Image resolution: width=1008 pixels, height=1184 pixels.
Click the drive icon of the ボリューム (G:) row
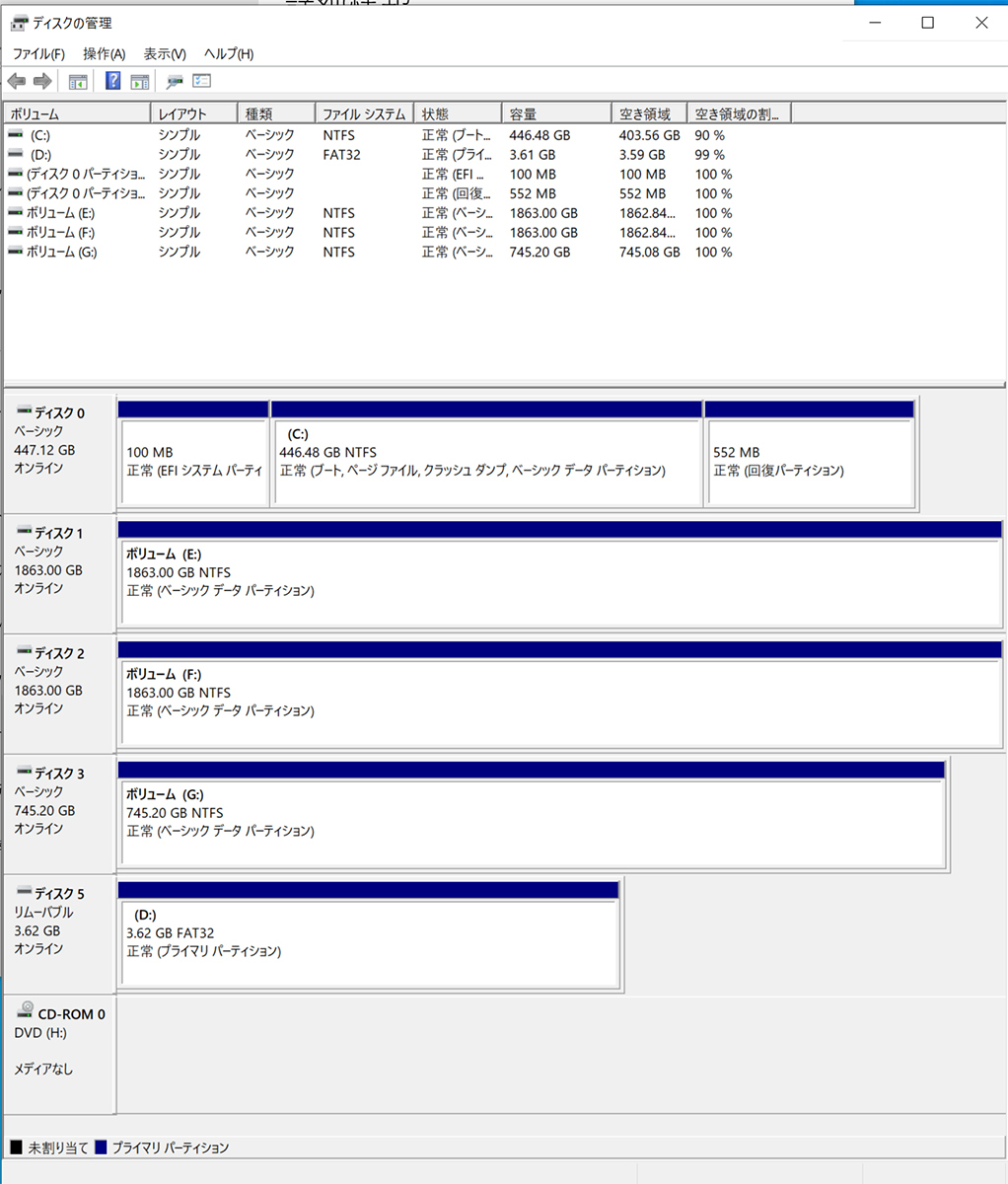pos(16,253)
